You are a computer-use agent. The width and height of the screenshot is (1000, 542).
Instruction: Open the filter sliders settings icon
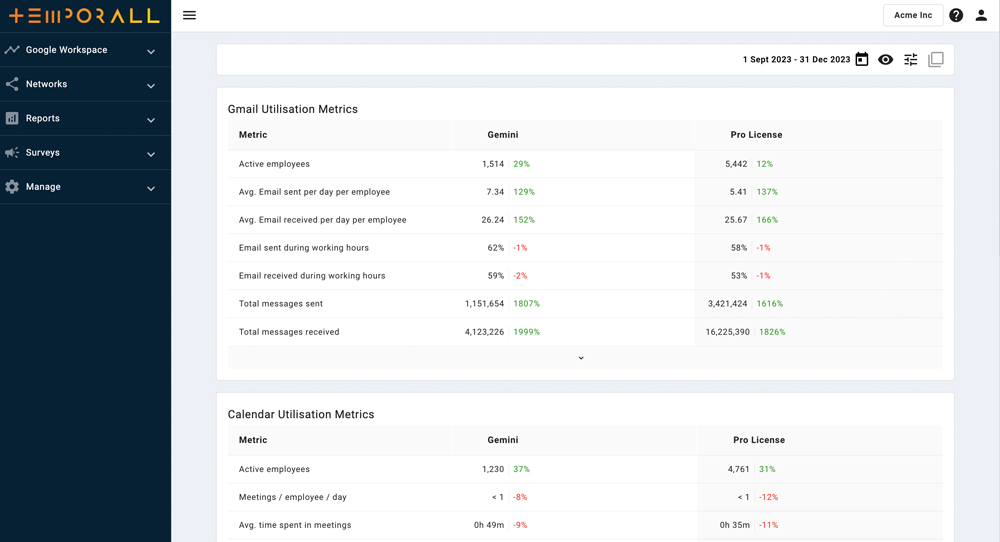911,59
